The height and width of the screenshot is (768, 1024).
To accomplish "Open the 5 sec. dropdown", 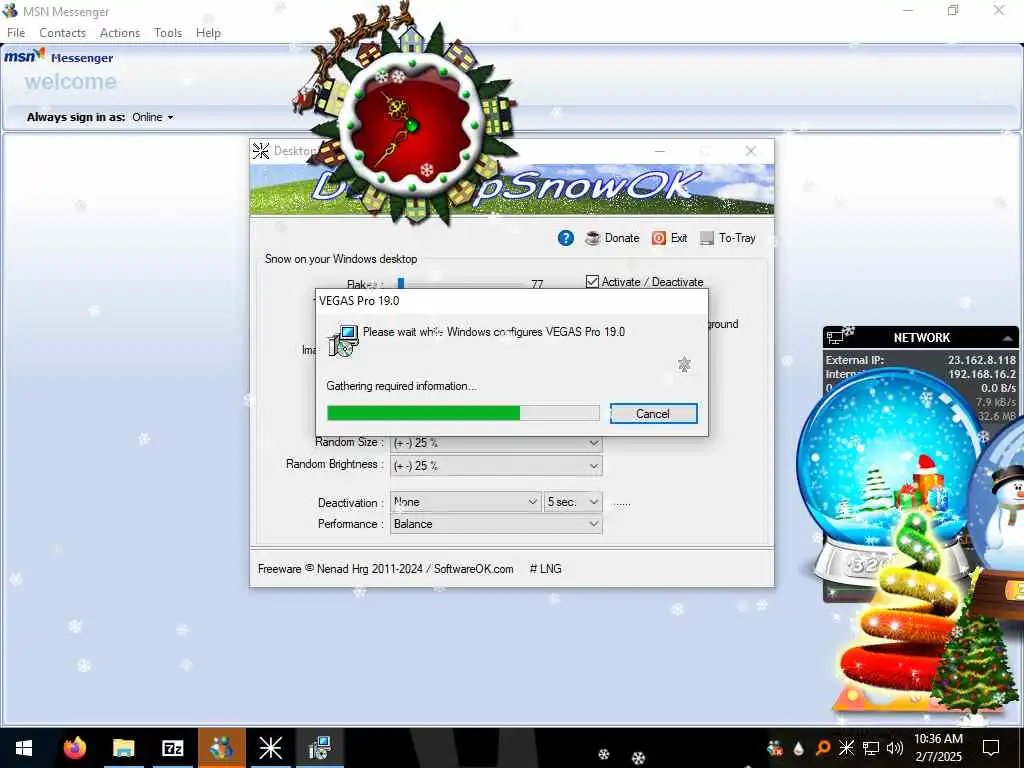I will [572, 502].
